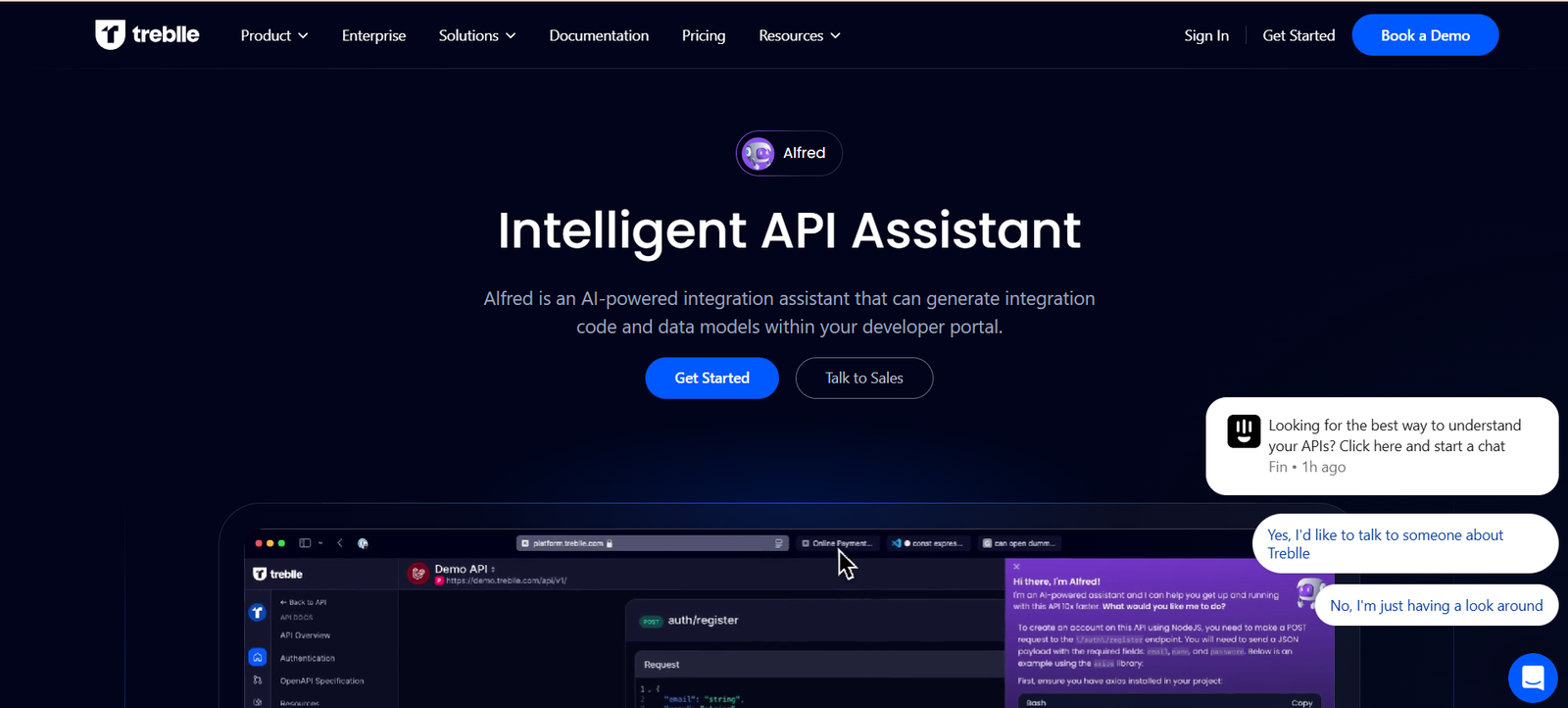This screenshot has width=1568, height=708.
Task: Click the Treblle logo in the header
Action: pyautogui.click(x=147, y=35)
